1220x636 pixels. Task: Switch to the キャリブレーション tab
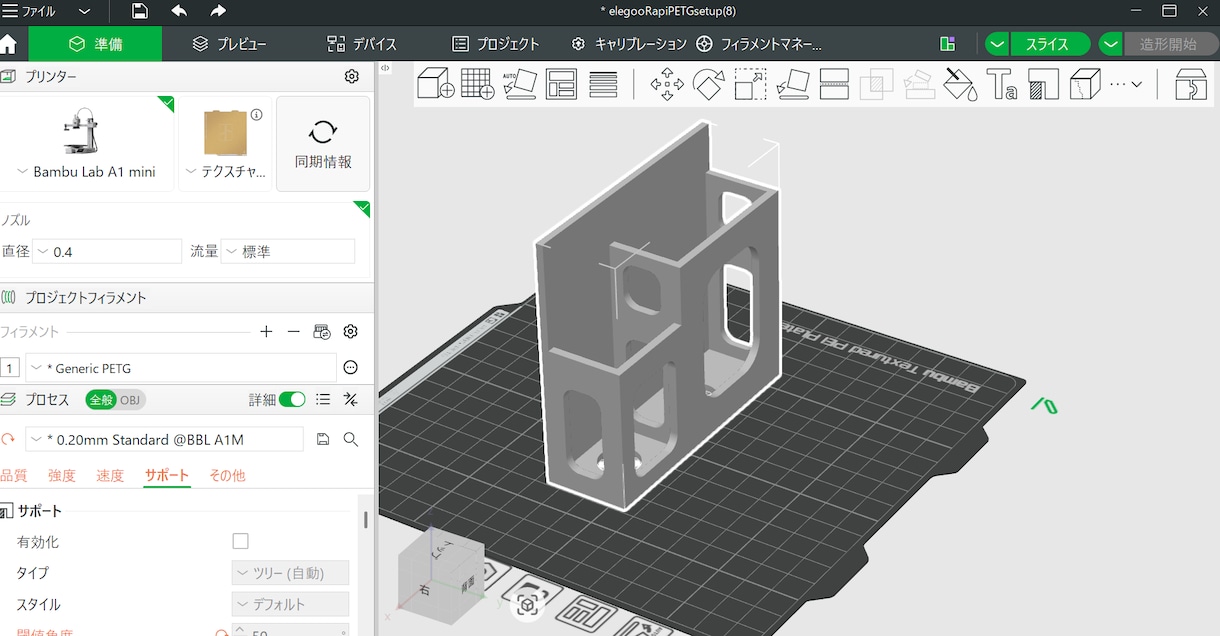coord(629,44)
